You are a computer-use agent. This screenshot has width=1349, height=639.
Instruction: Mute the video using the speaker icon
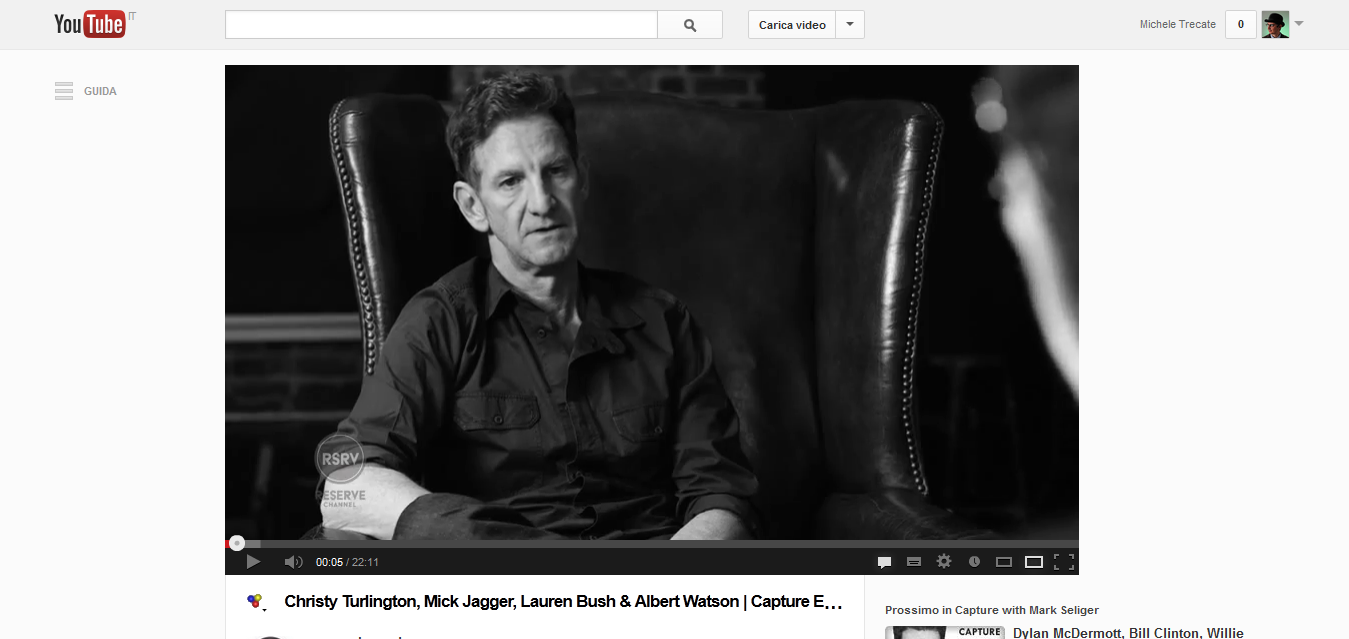tap(293, 562)
